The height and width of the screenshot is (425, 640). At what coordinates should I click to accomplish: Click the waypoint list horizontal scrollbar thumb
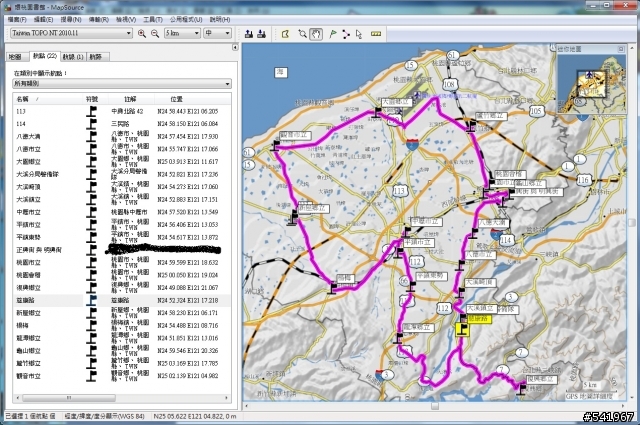(69, 398)
